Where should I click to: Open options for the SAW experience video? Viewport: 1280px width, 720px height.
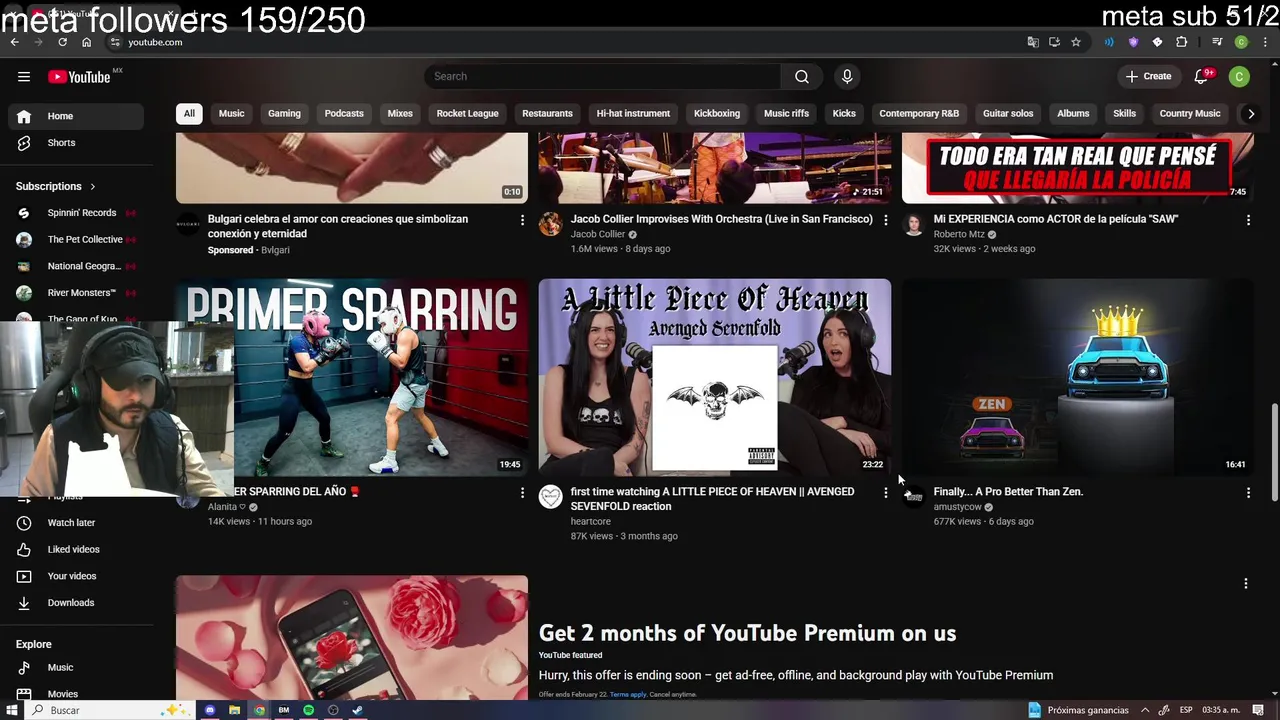point(1248,220)
